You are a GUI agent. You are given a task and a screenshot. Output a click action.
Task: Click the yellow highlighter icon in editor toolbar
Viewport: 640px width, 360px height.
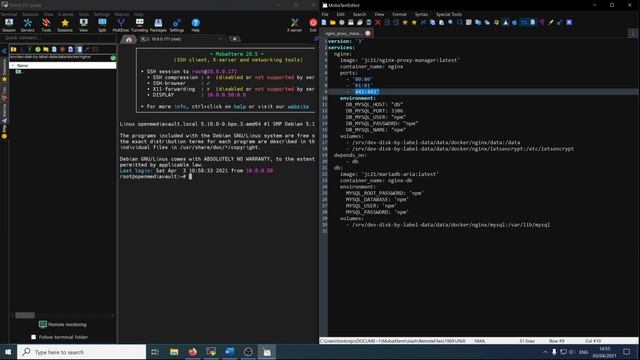click(x=551, y=22)
